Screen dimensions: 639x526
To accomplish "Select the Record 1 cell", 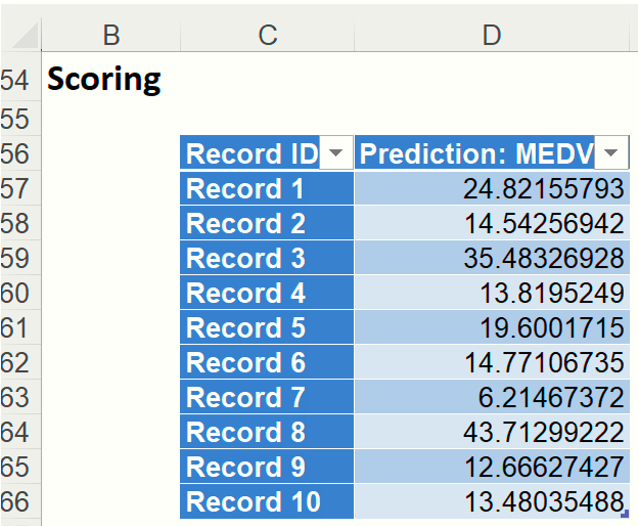I will coord(266,189).
